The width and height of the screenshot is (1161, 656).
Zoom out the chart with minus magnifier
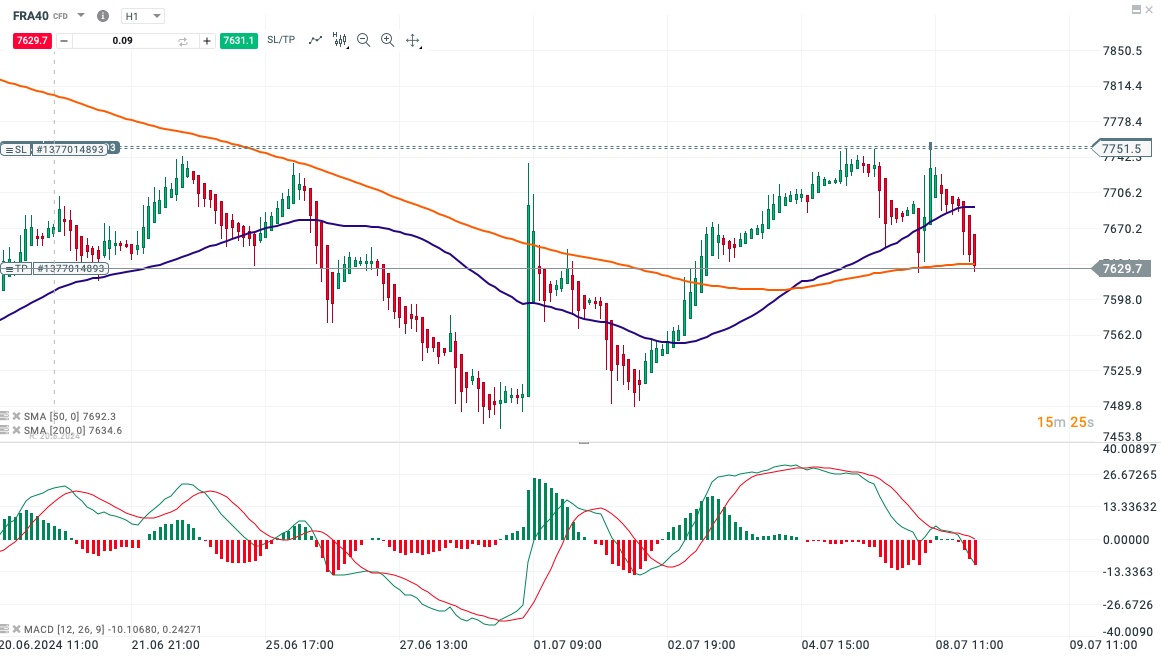[x=364, y=40]
